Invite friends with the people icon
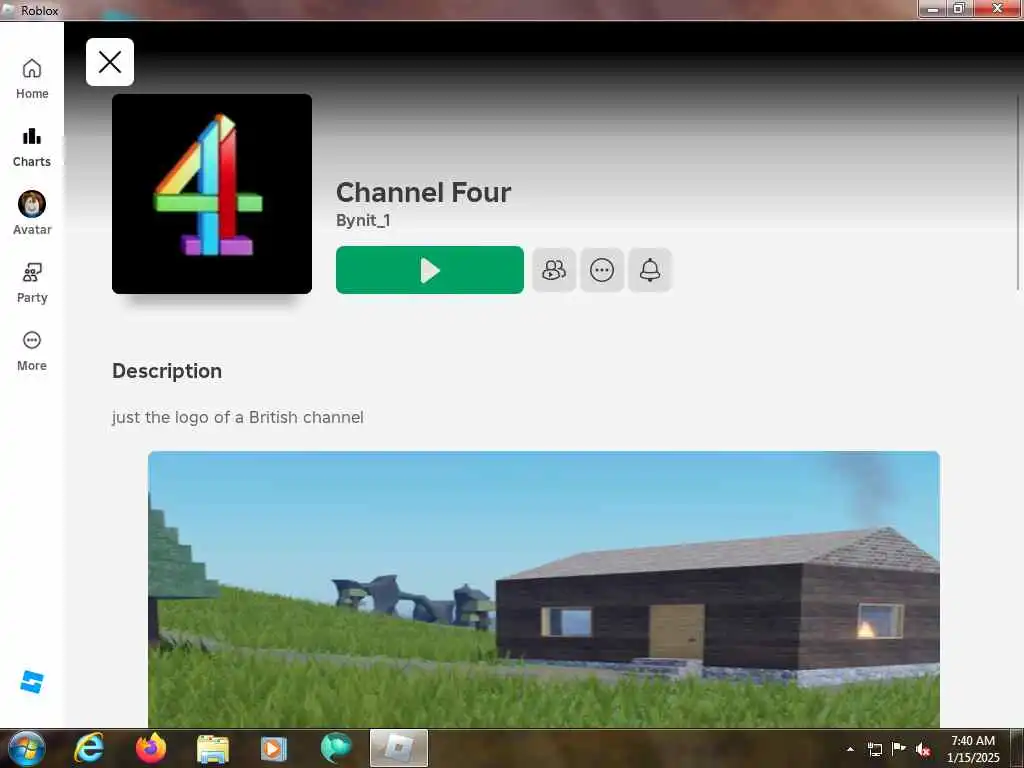The width and height of the screenshot is (1024, 768). point(554,270)
